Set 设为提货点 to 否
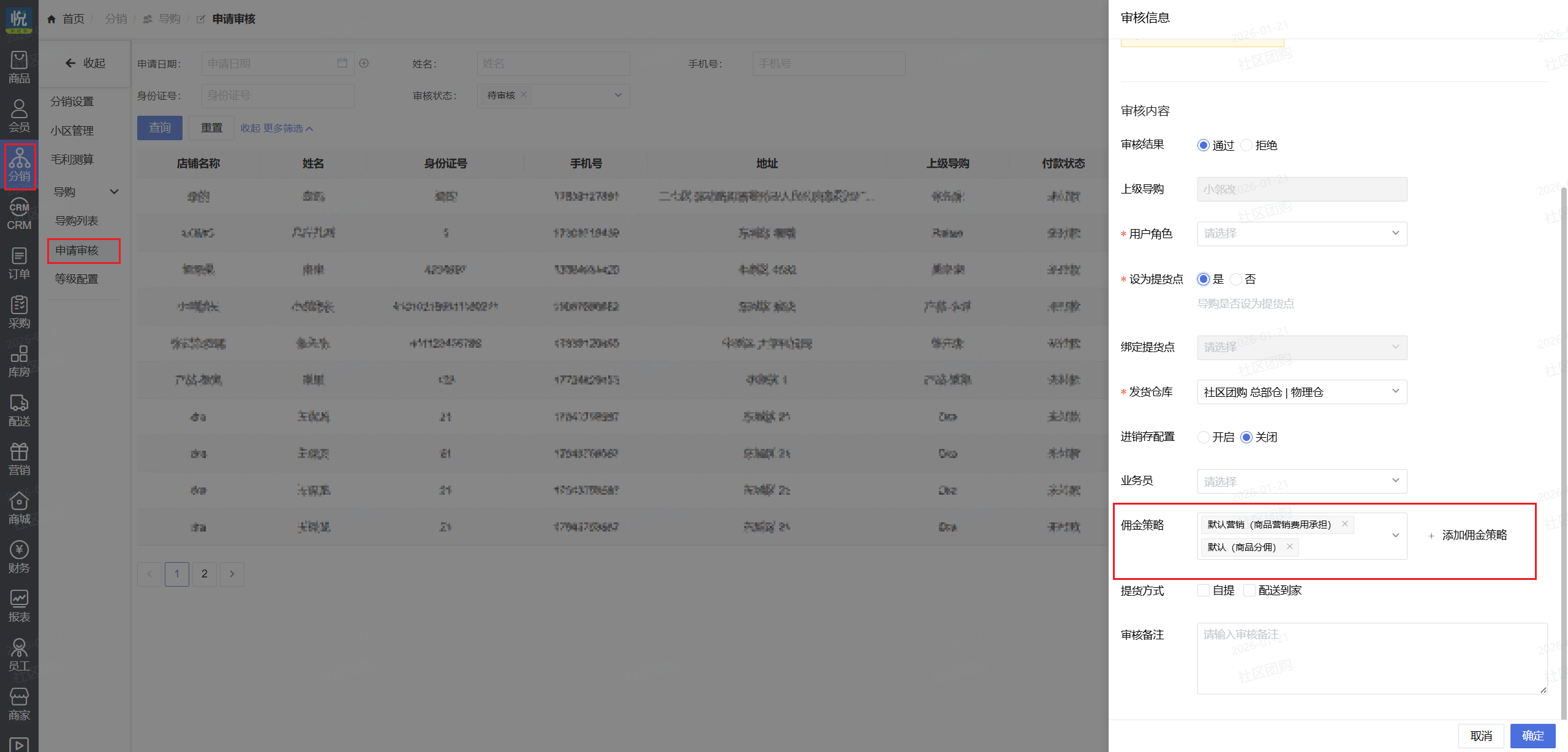The height and width of the screenshot is (752, 1568). [1236, 279]
